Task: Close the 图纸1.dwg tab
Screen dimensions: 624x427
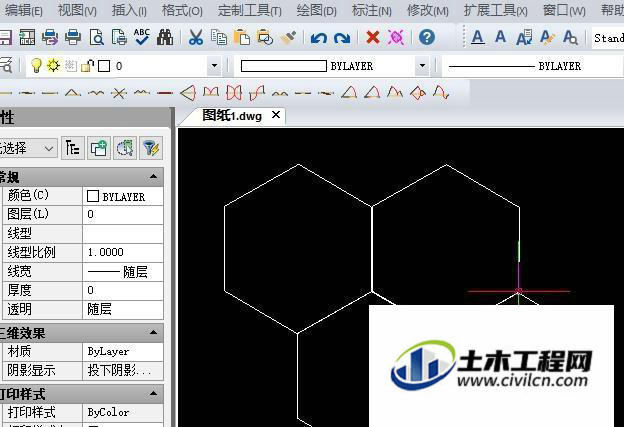Action: (x=276, y=115)
